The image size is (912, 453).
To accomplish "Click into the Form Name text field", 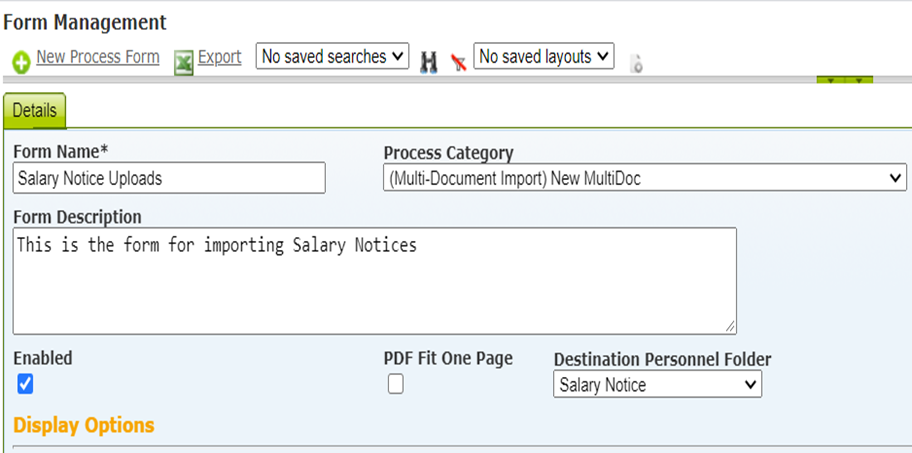I will tap(169, 178).
